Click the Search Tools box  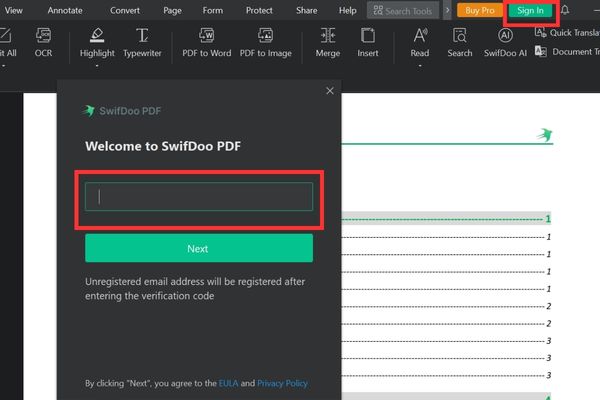tap(403, 10)
